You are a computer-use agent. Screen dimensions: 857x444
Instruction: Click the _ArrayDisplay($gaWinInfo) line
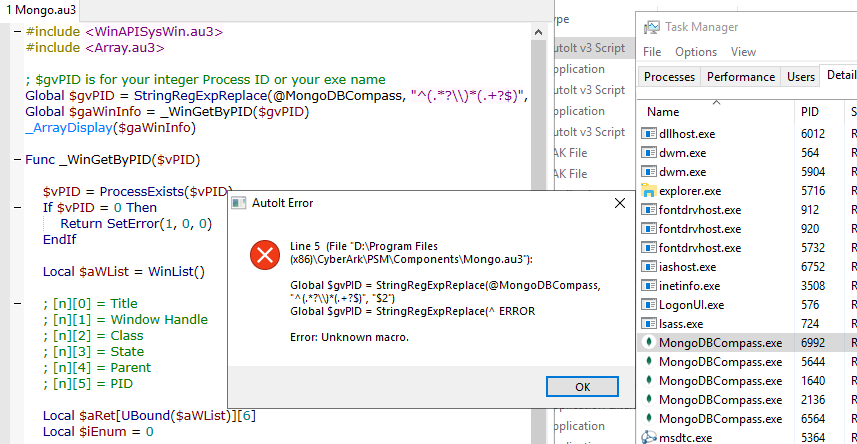click(110, 128)
